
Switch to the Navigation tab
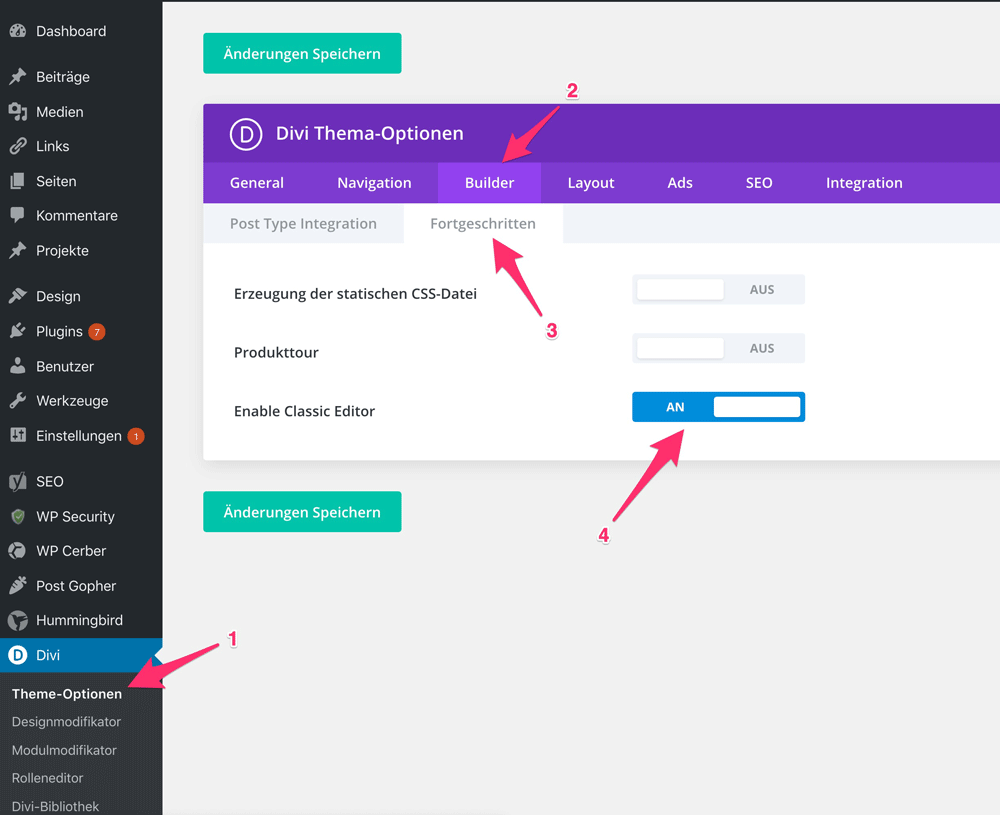click(374, 183)
